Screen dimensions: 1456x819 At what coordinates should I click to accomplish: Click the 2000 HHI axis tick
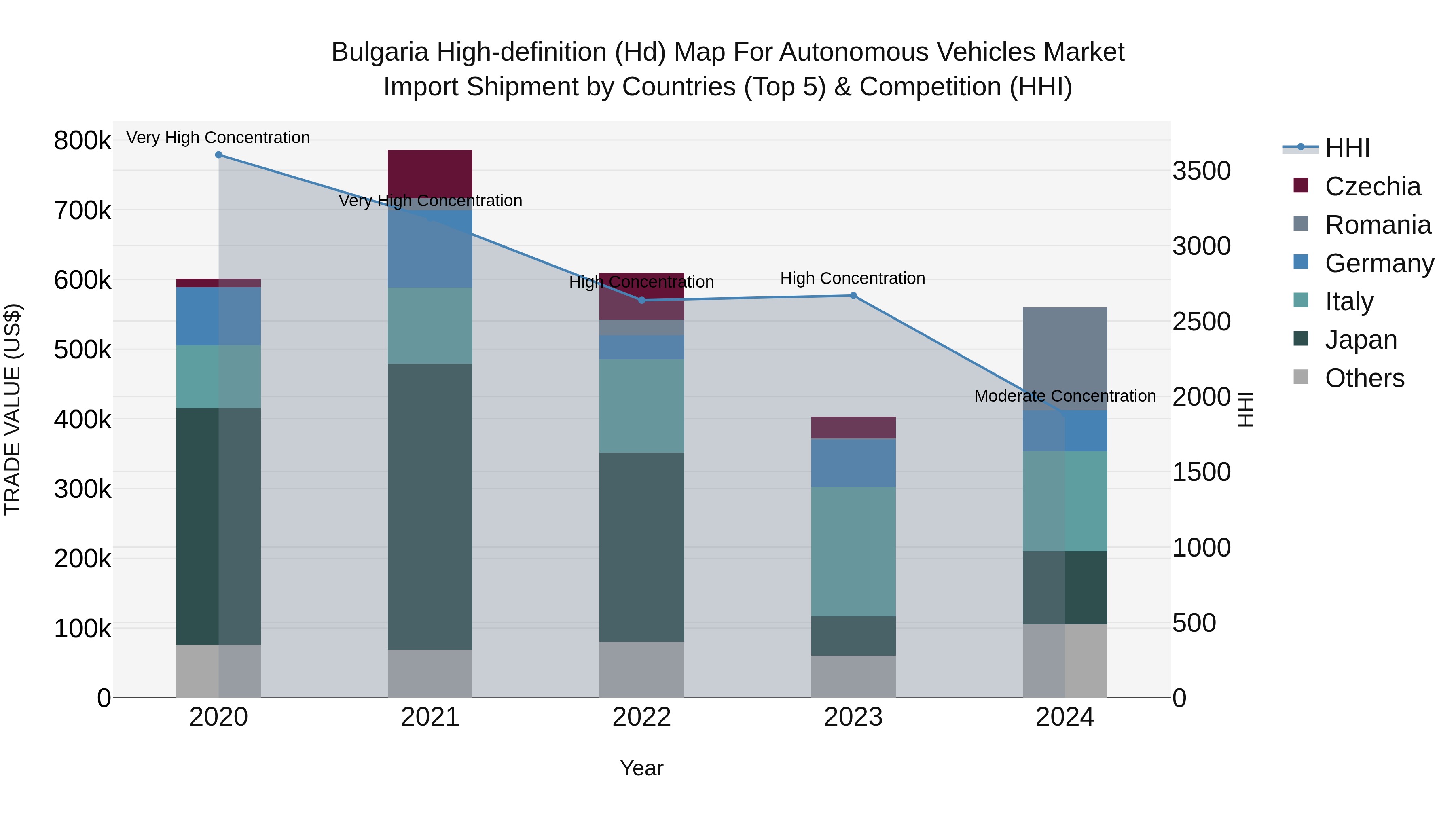coord(1202,397)
